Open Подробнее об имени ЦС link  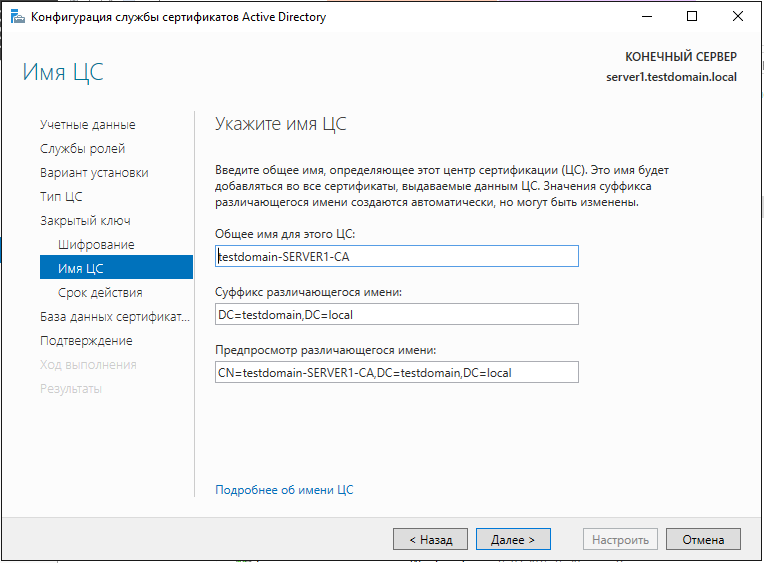(x=284, y=490)
